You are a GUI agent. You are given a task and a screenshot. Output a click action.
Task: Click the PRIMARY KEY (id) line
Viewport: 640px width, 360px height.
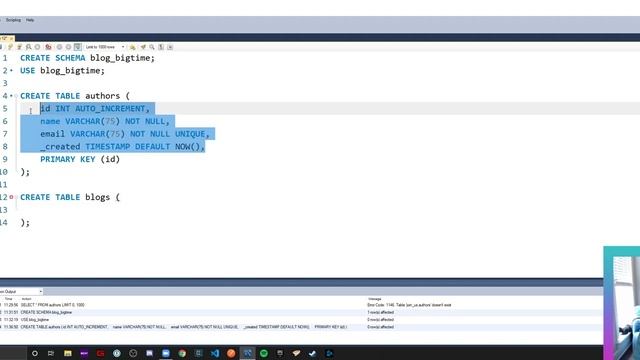coord(80,159)
